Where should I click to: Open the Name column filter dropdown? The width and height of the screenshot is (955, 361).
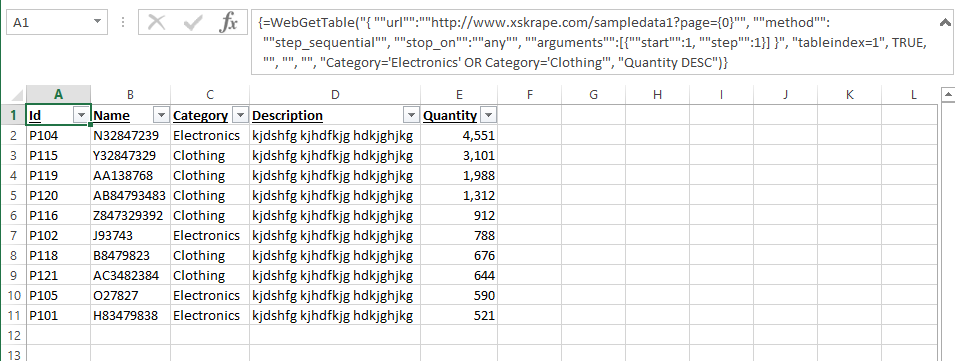[x=161, y=116]
